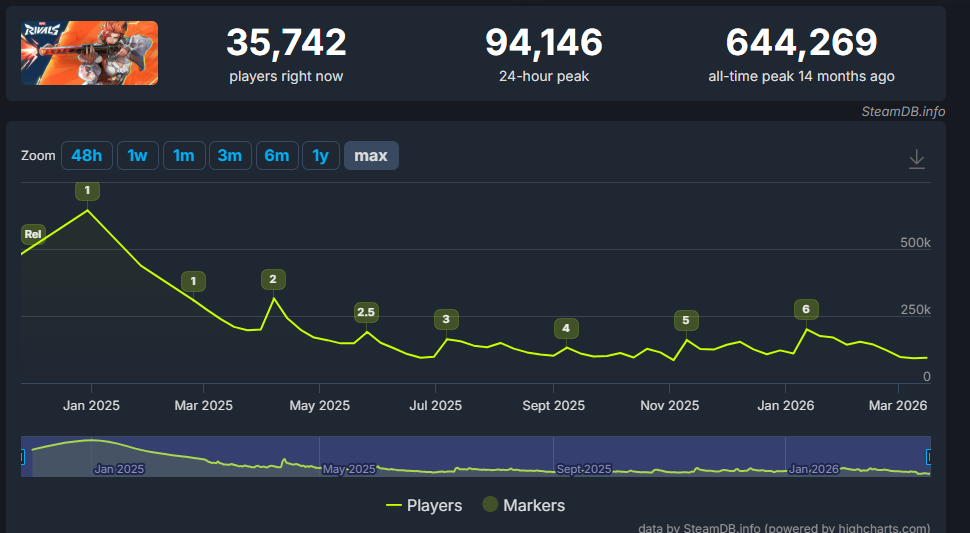
Task: Click season marker 2
Action: click(x=273, y=279)
